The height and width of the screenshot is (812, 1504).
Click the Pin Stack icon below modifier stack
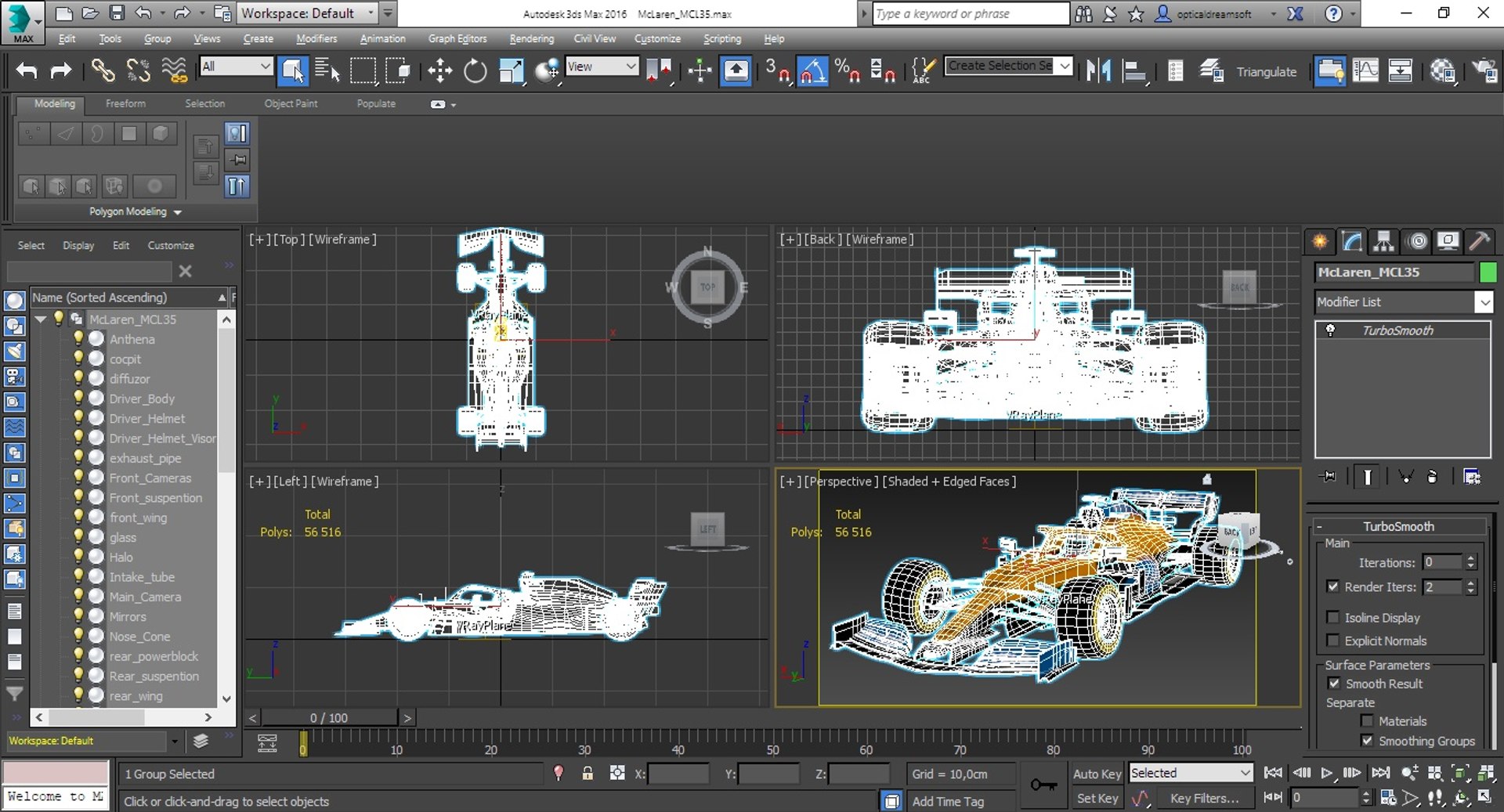click(1329, 476)
